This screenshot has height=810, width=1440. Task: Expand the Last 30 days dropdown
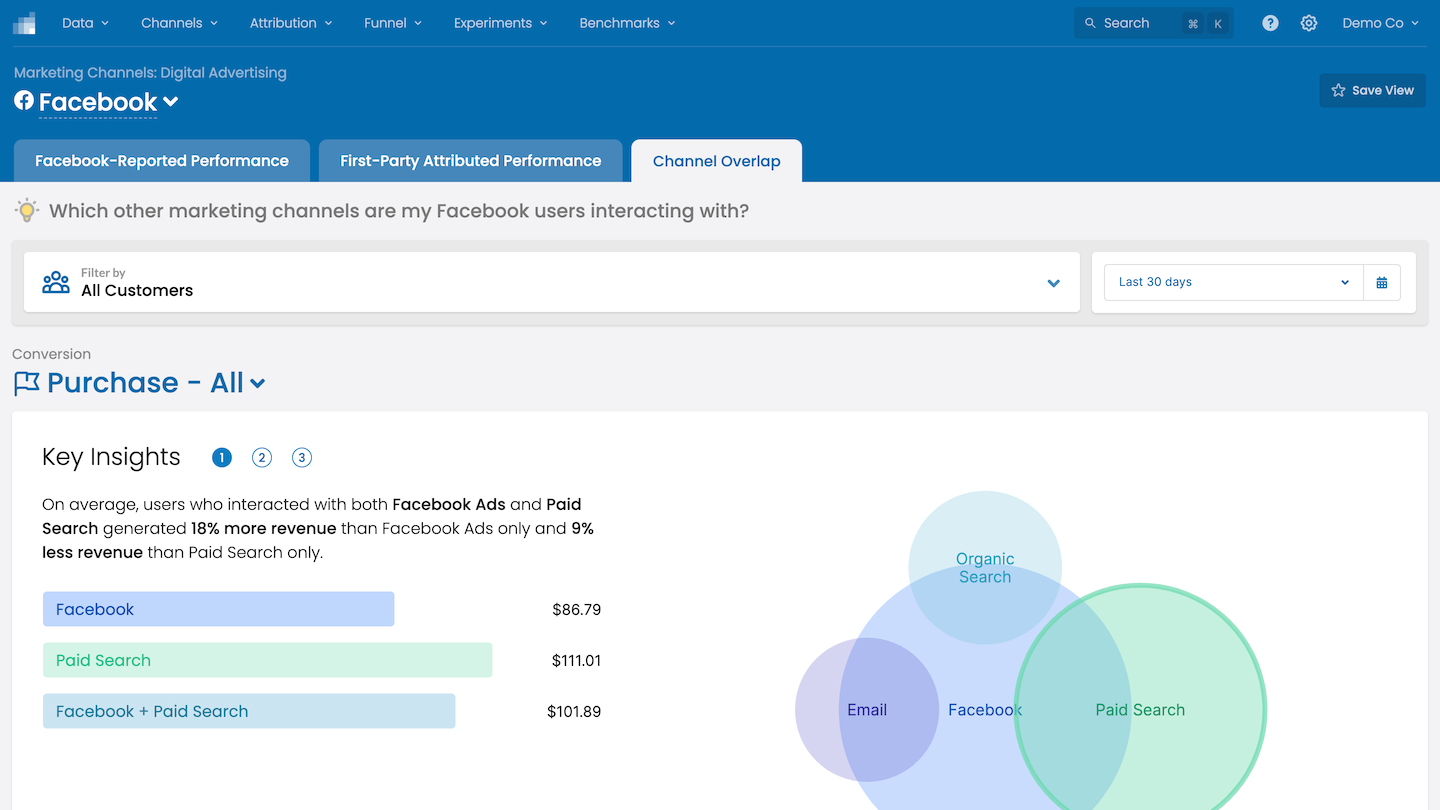(x=1233, y=282)
